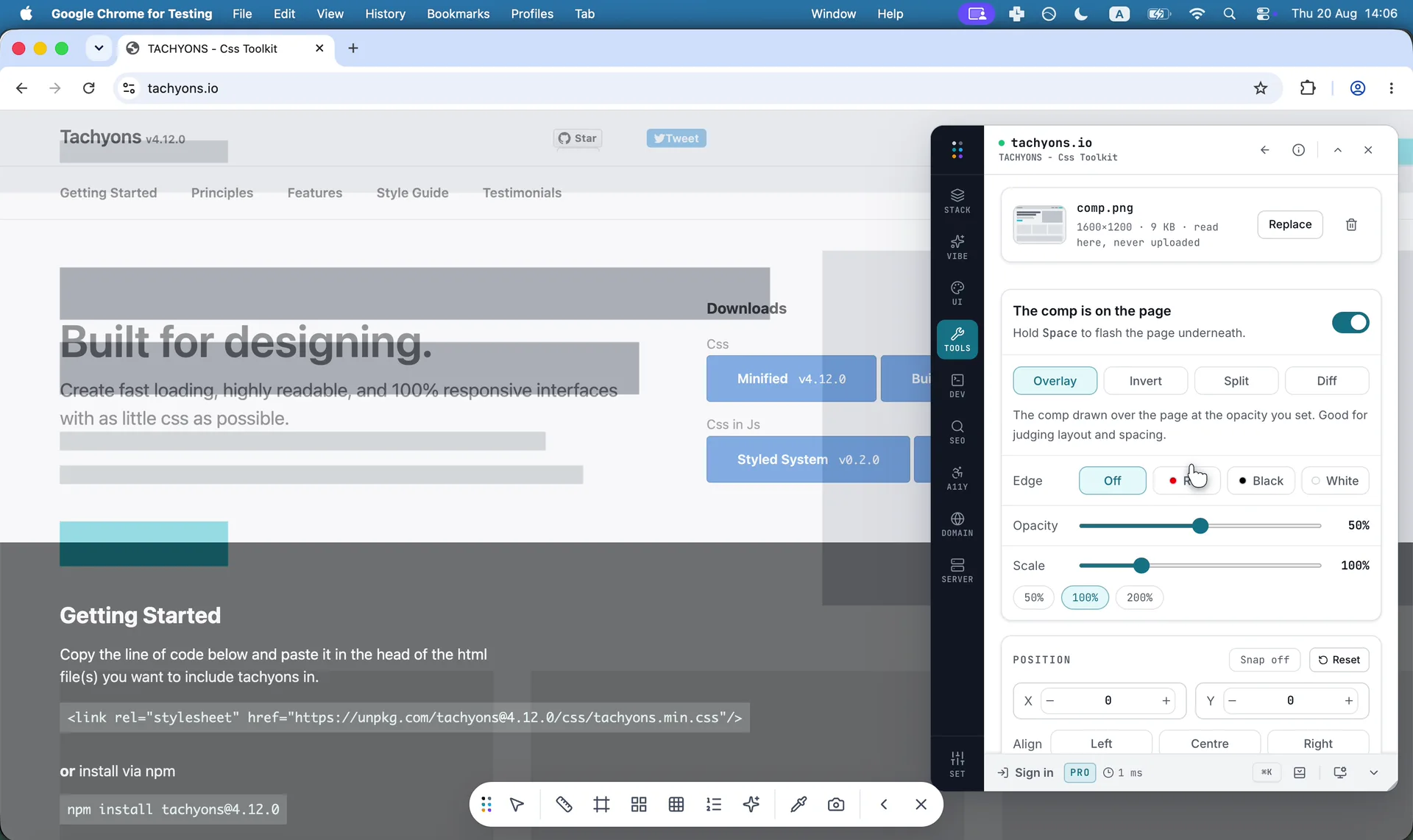The width and height of the screenshot is (1413, 840).
Task: Go to the Principles nav tab
Action: (x=222, y=193)
